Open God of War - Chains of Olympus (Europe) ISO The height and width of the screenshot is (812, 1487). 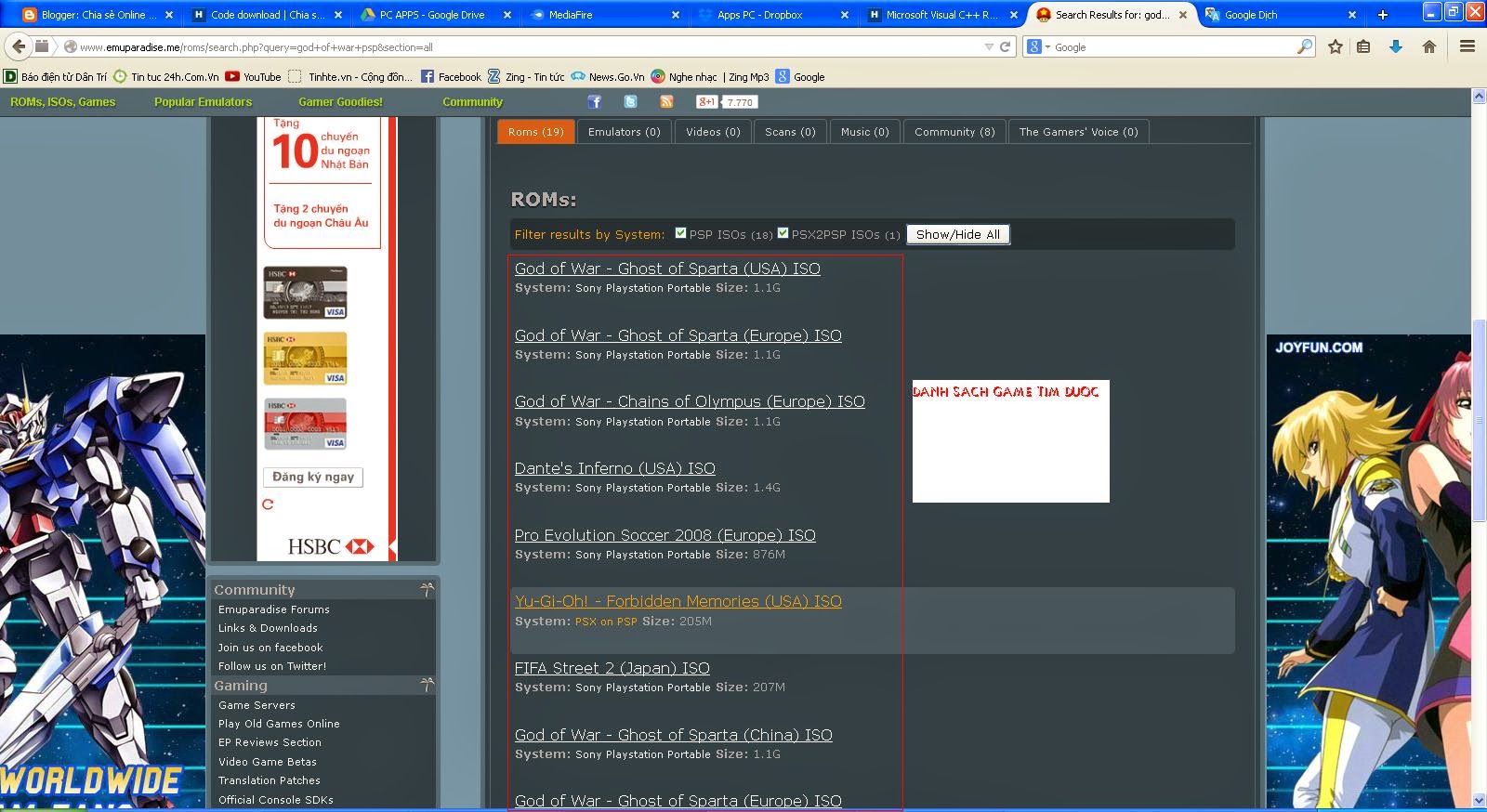(690, 401)
